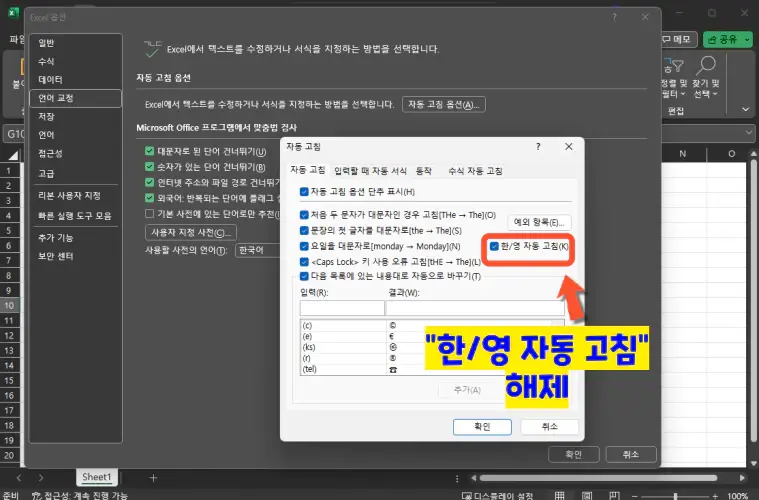Image resolution: width=759 pixels, height=500 pixels.
Task: Select column N header in the worksheet
Action: coord(683,154)
